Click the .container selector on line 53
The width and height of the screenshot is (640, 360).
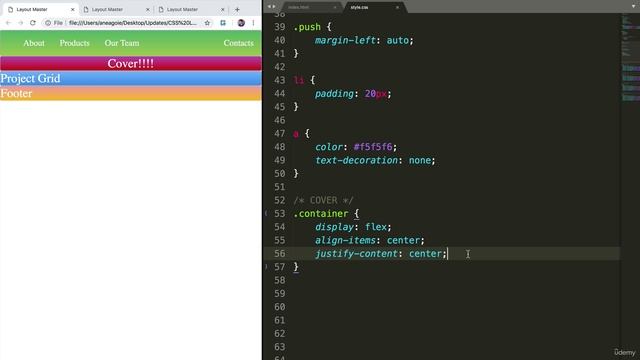pos(321,213)
